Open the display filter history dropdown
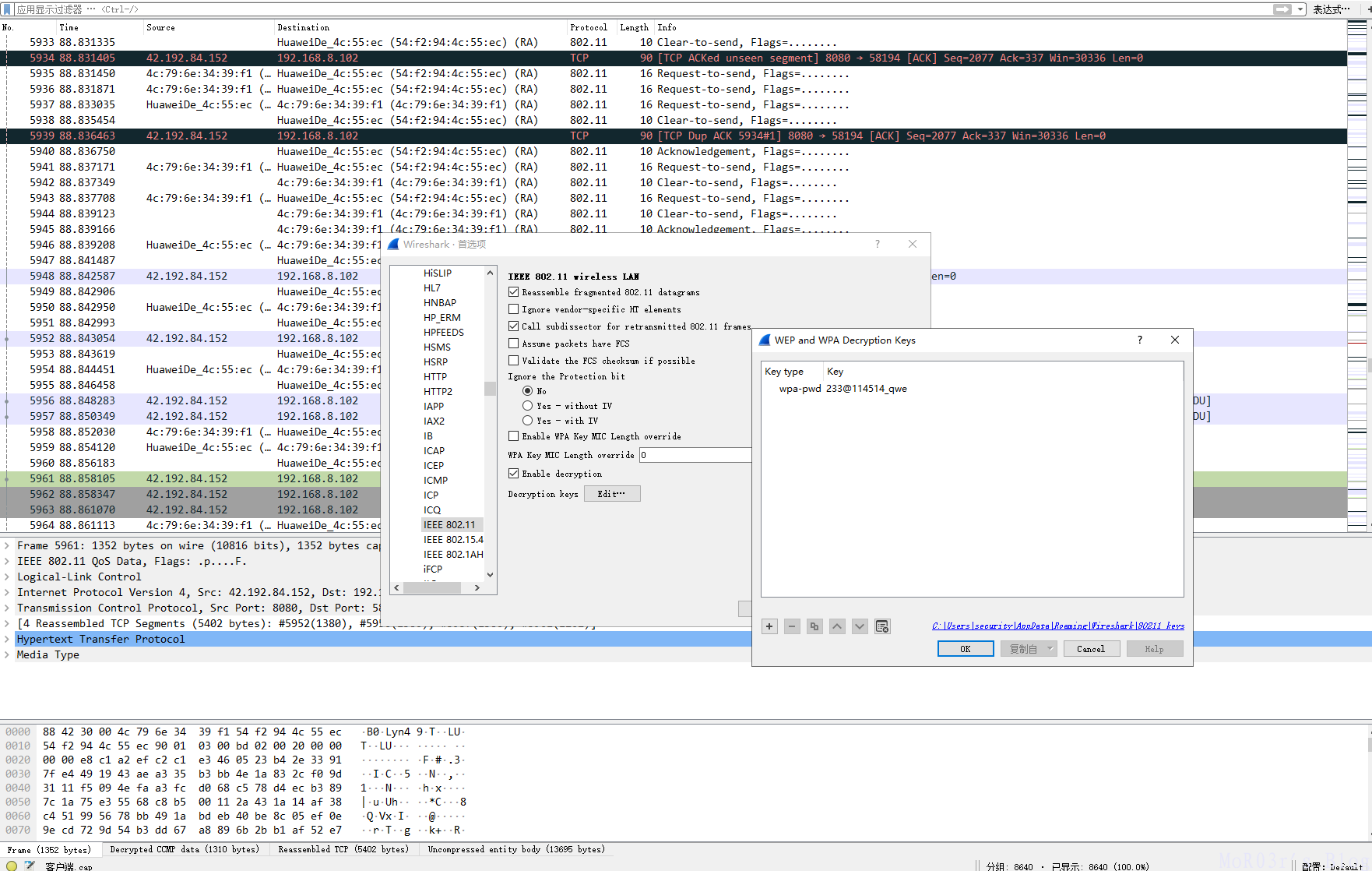 [1300, 9]
